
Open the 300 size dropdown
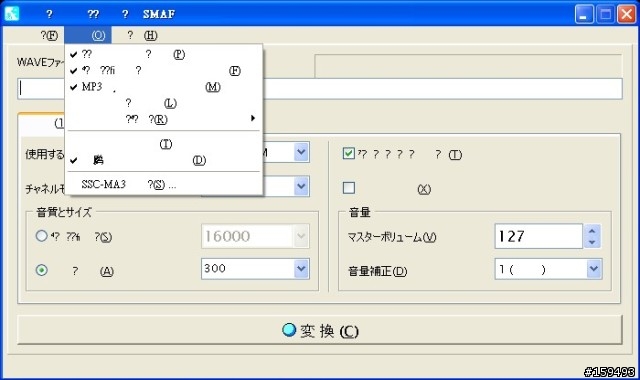[x=301, y=269]
